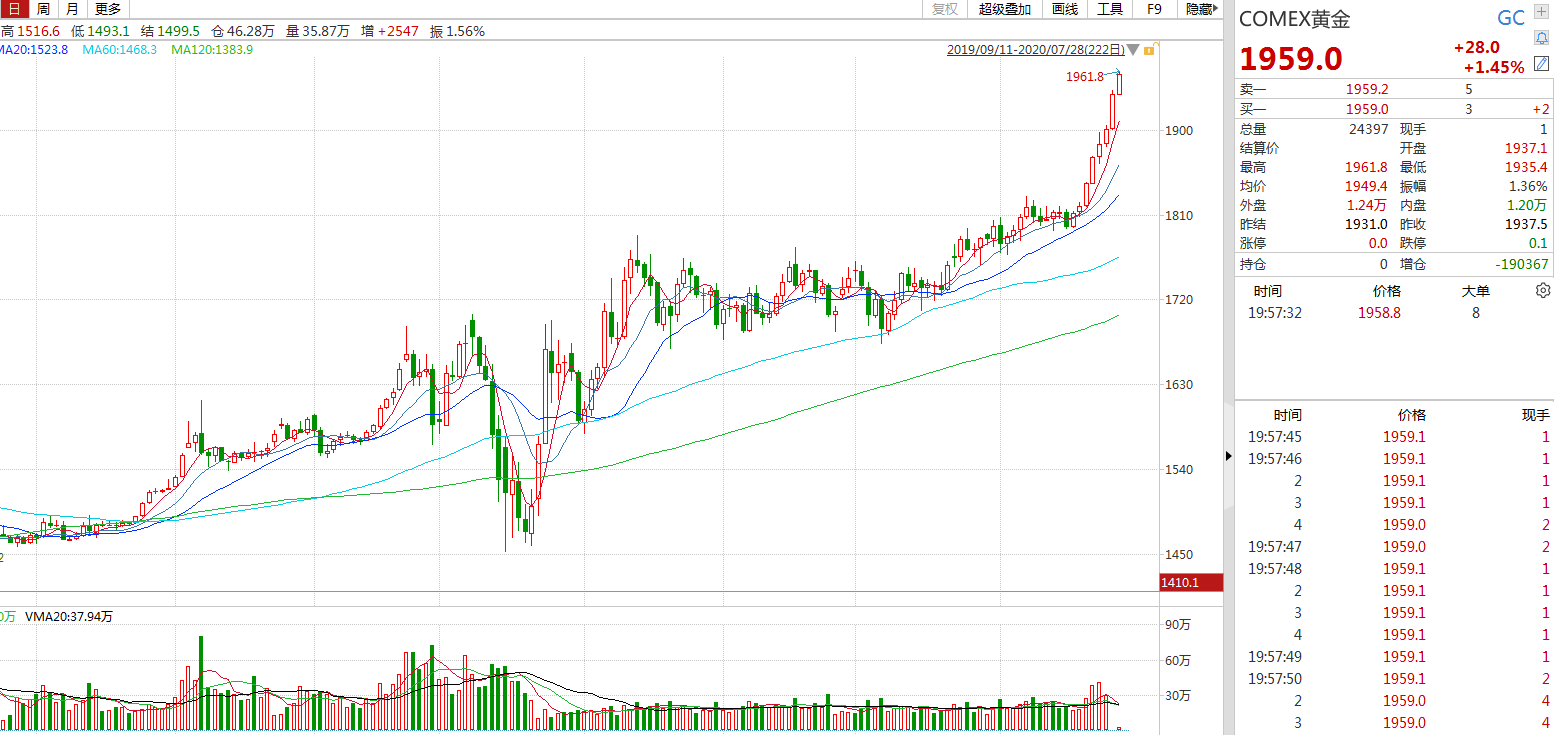The height and width of the screenshot is (735, 1554).
Task: Click the 增 +2547 header value
Action: click(390, 31)
